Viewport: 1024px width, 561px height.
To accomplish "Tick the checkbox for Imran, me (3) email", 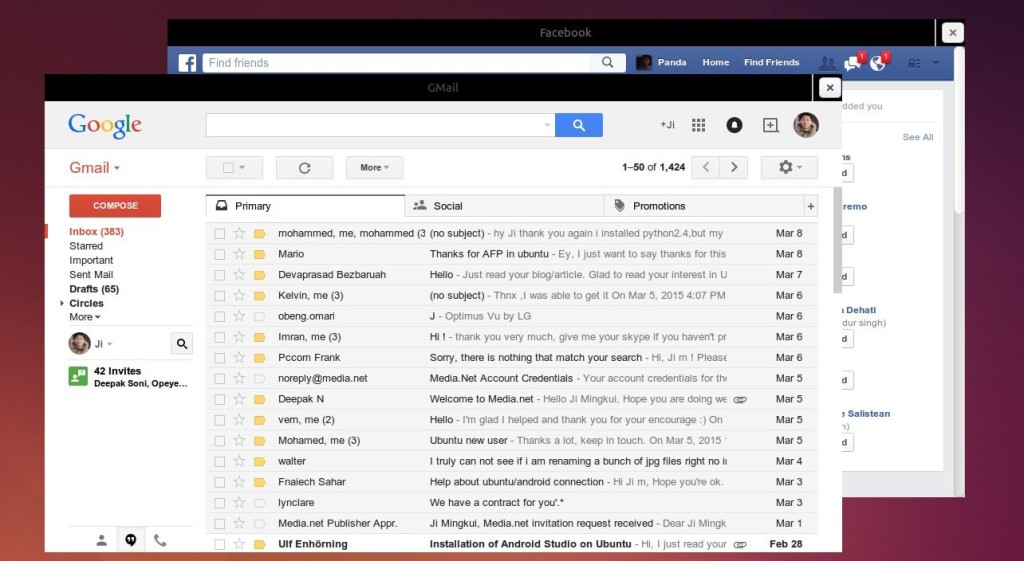I will [x=219, y=337].
